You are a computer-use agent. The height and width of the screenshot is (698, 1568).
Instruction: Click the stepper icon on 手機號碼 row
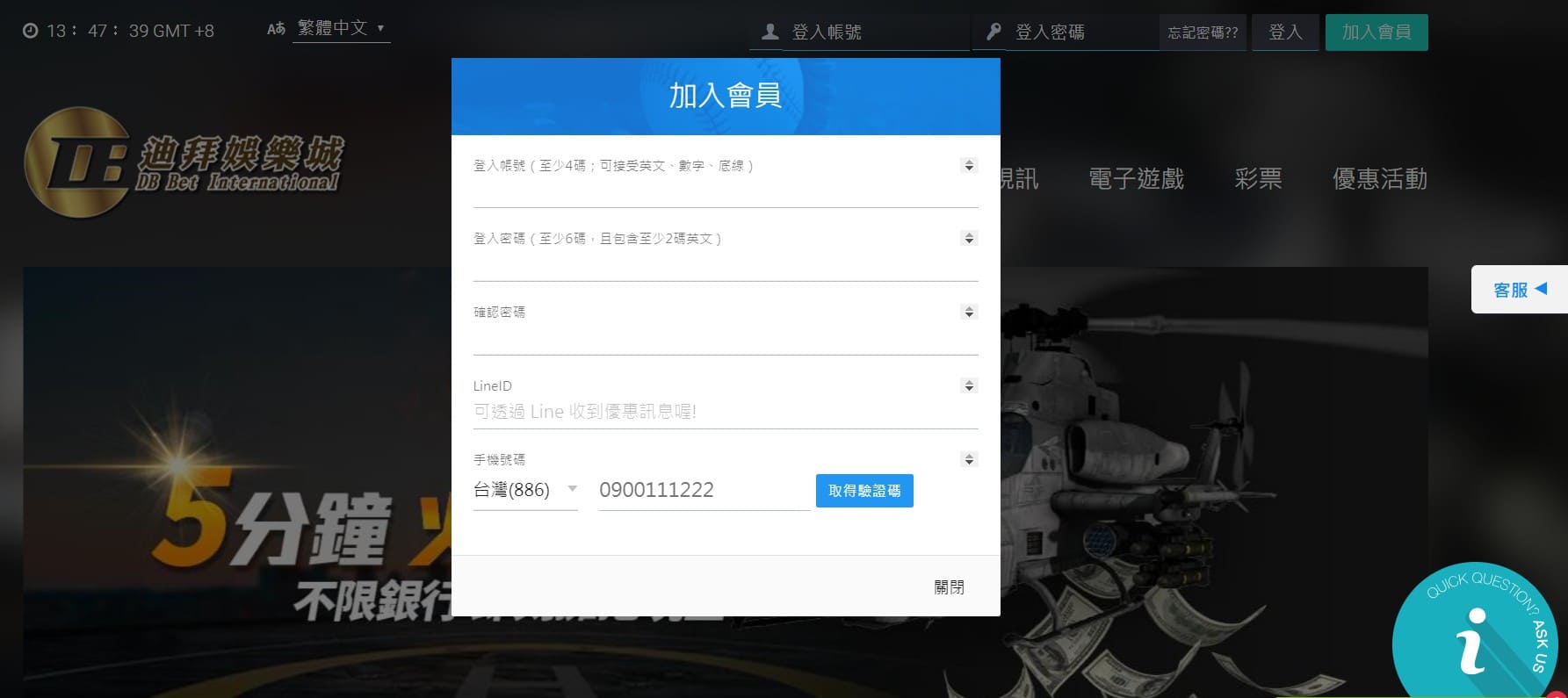[x=969, y=459]
